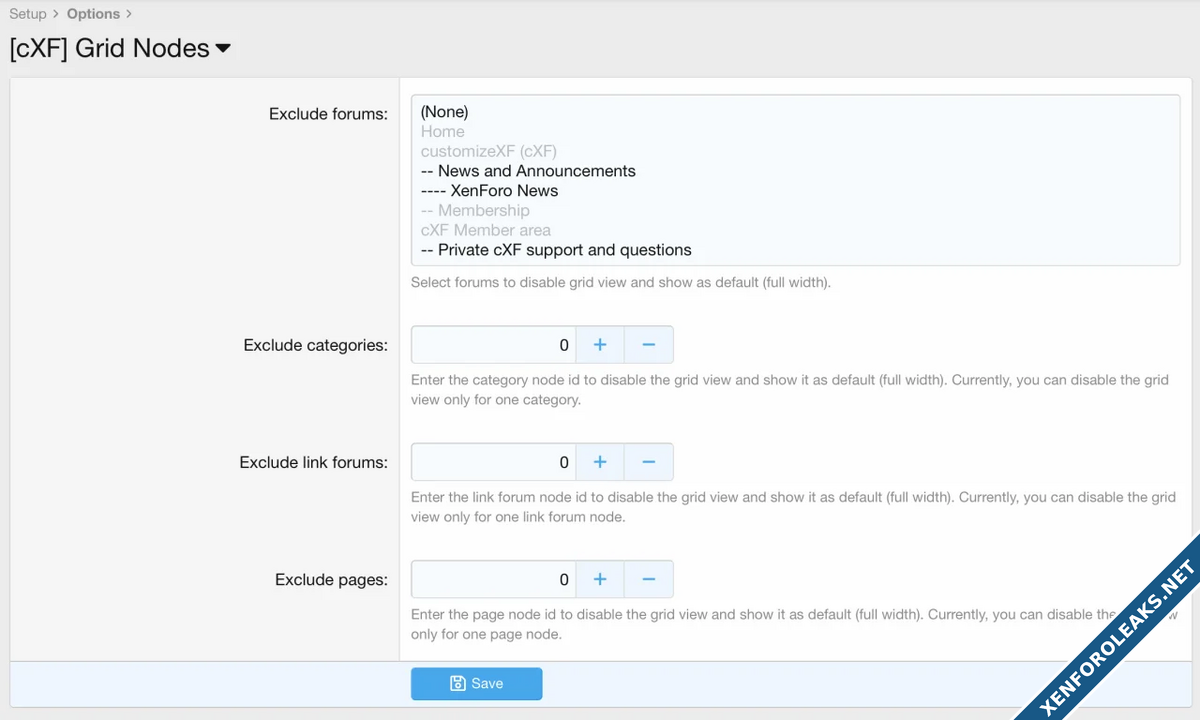Decrease the Exclude link forums value

point(648,462)
